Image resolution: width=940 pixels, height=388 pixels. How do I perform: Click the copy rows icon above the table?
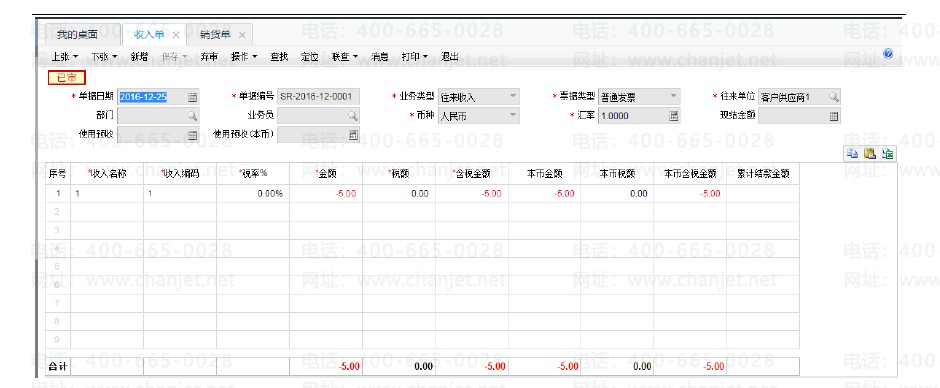coord(852,154)
